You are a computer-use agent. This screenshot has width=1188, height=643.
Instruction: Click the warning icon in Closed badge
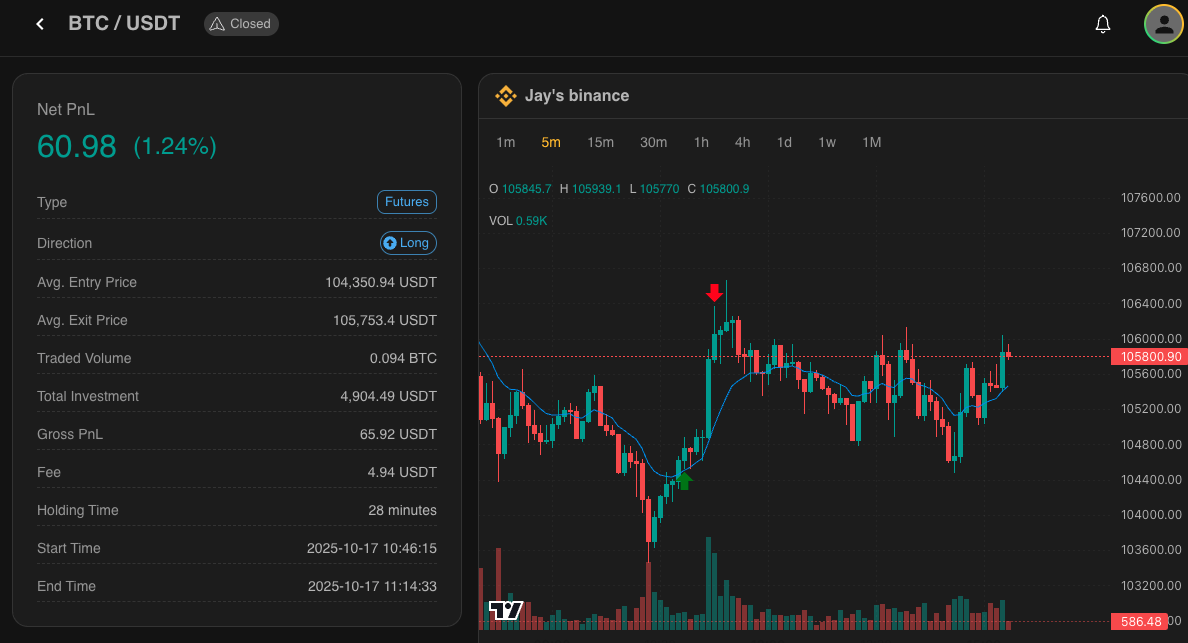click(x=217, y=24)
